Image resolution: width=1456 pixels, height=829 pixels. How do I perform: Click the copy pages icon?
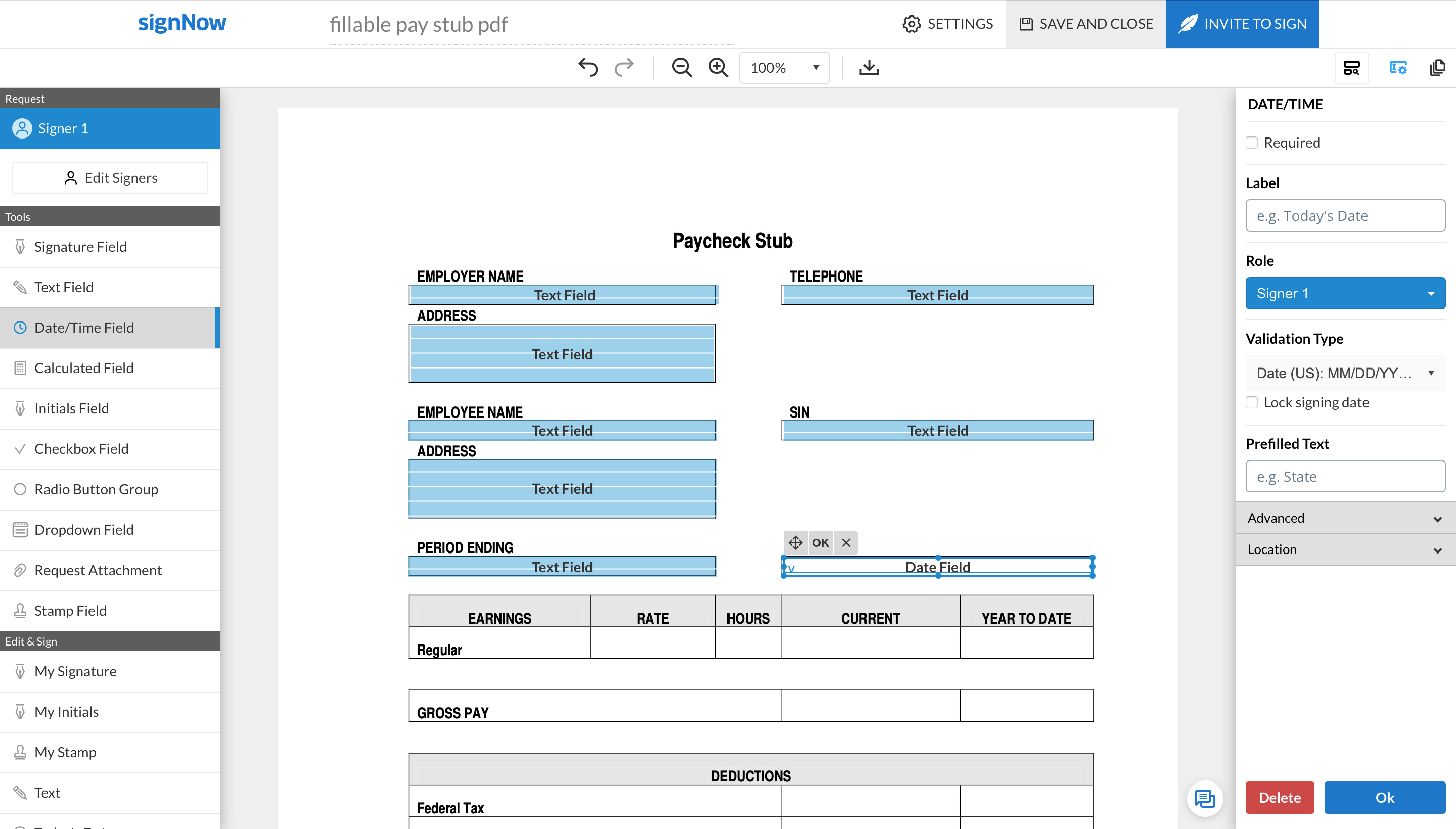point(1437,67)
